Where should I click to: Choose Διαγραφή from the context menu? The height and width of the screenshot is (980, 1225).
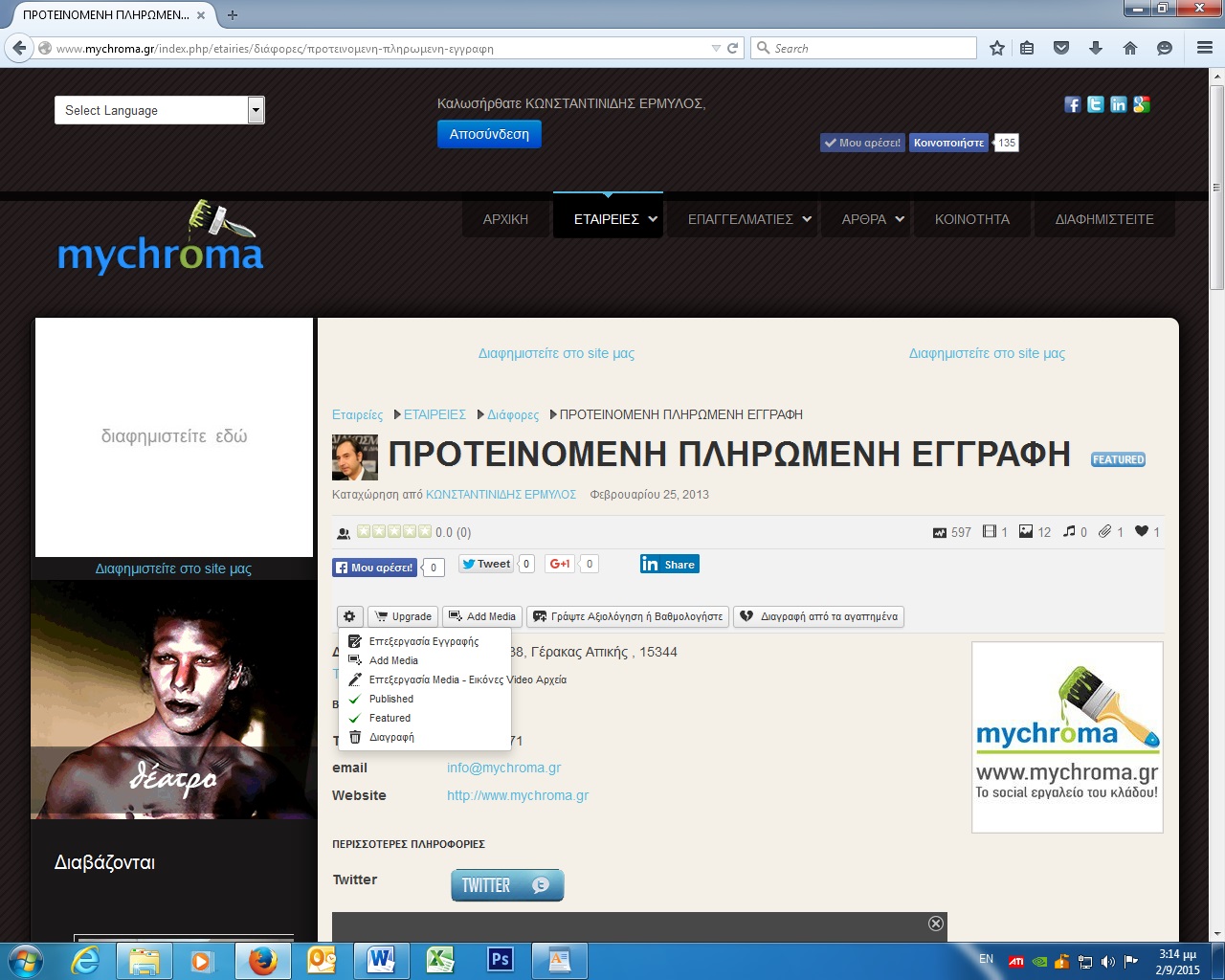click(391, 737)
